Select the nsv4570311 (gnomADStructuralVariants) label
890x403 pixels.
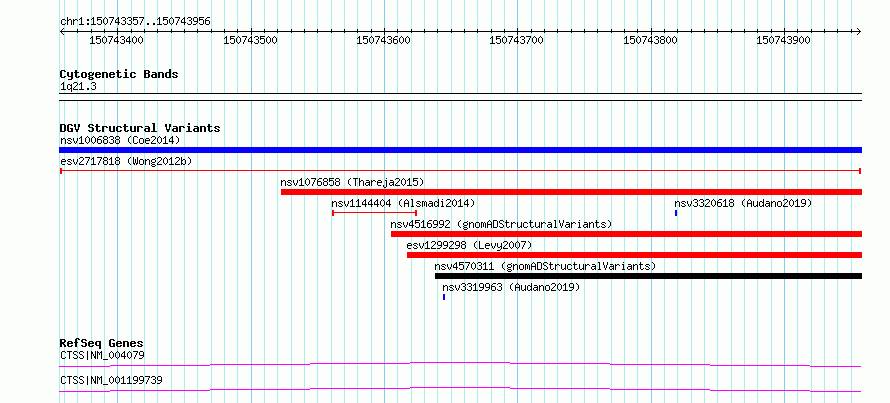click(545, 266)
